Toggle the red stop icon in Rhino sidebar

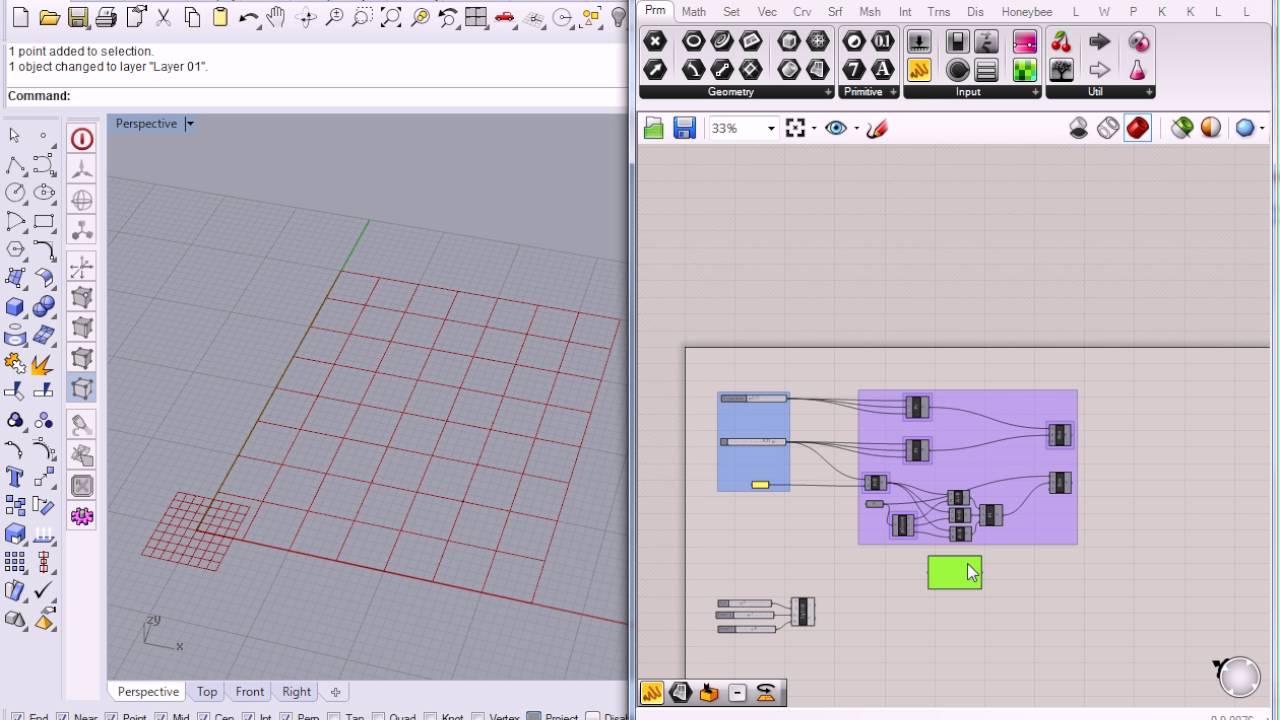click(x=82, y=139)
